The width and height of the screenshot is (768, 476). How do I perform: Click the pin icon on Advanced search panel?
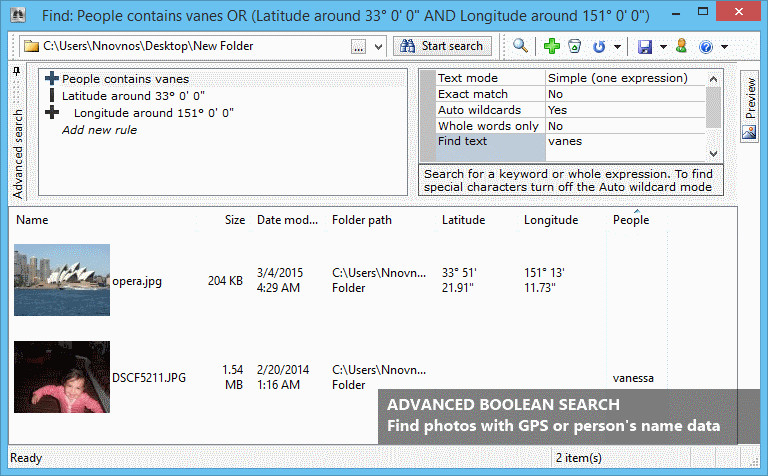16,72
